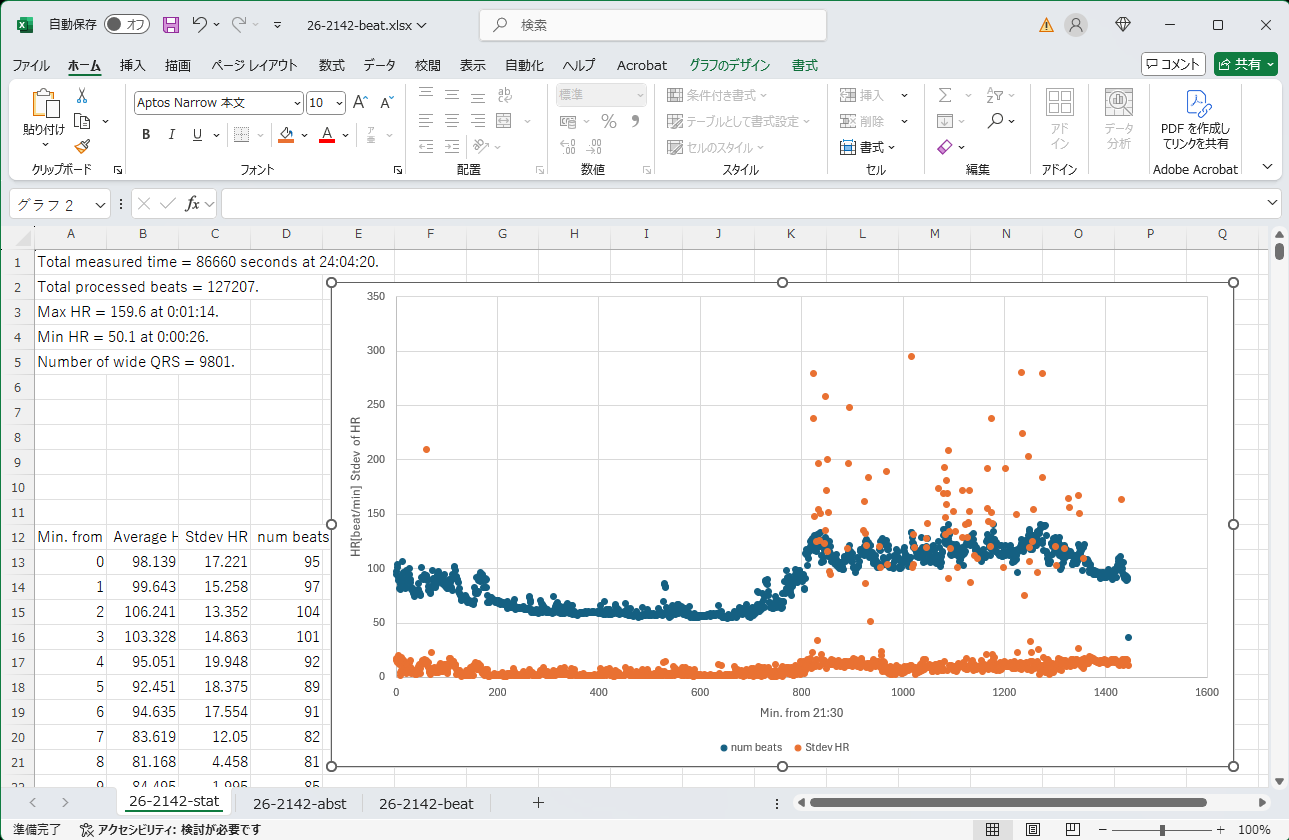
Task: Open the font name dropdown
Action: click(x=297, y=103)
